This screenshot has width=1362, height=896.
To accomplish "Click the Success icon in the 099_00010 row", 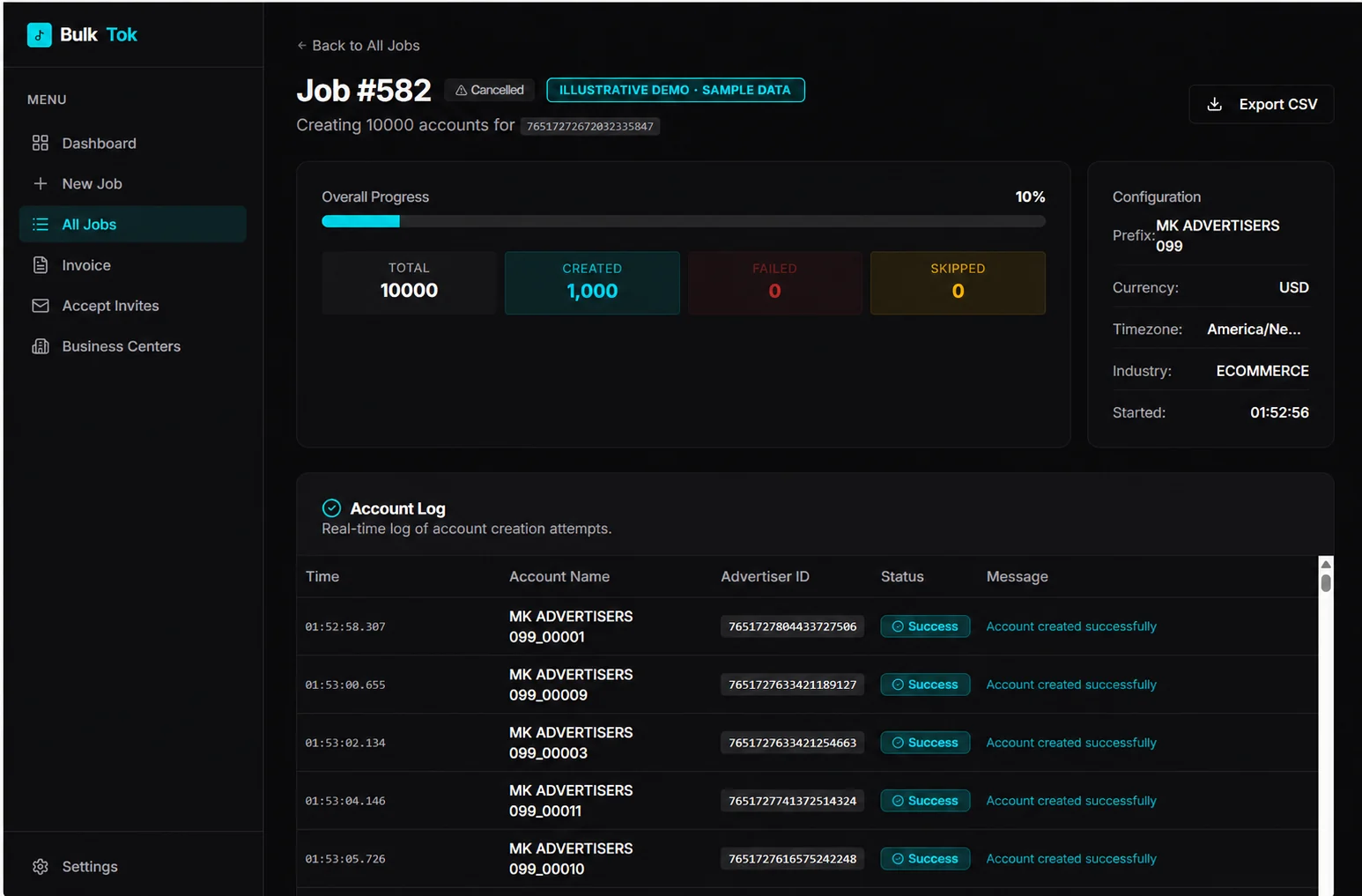I will tap(898, 859).
